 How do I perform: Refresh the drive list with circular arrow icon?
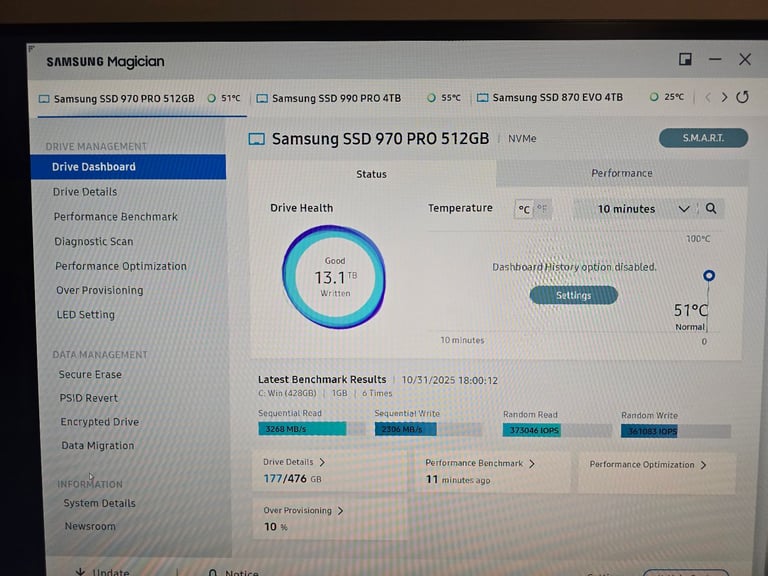(x=743, y=97)
